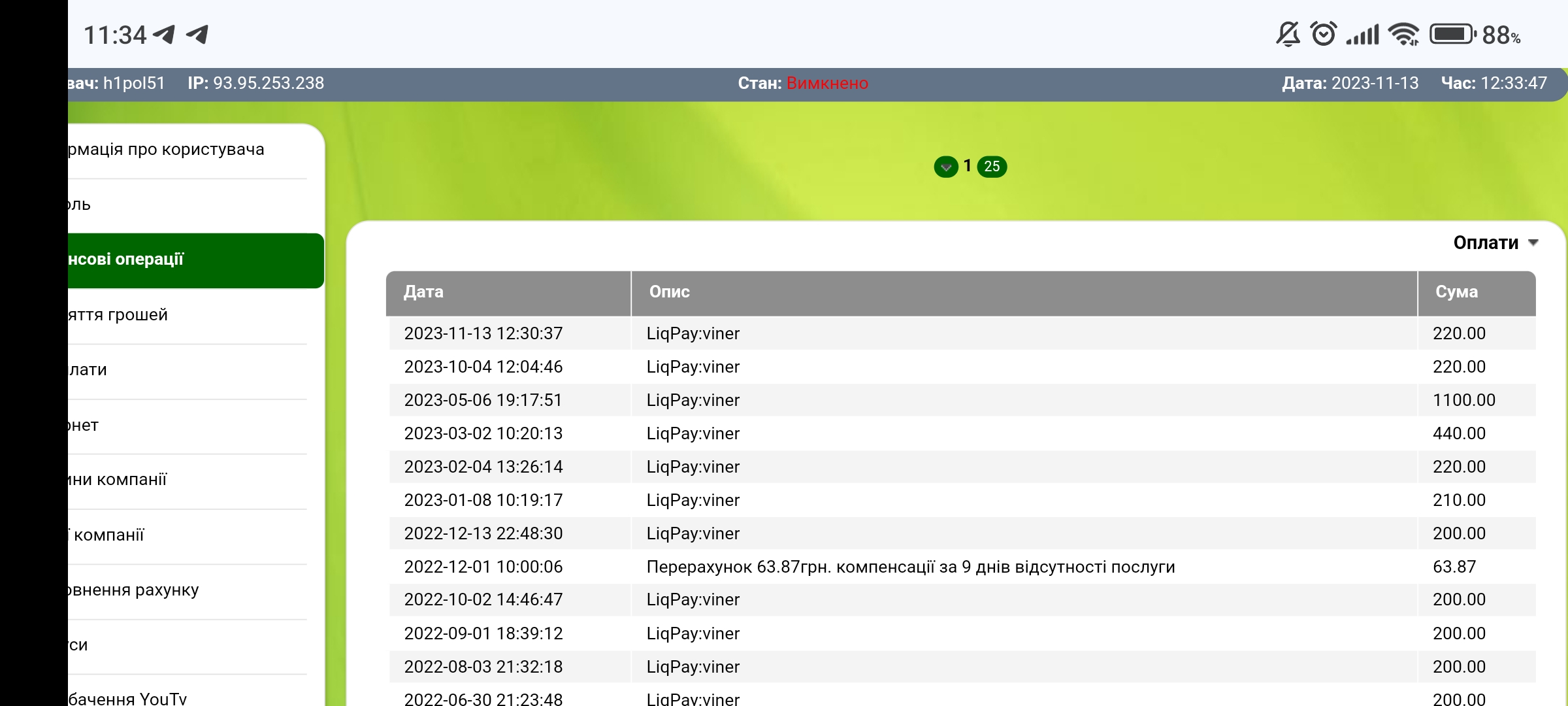The image size is (1568, 706).
Task: Click the 1100.00 amount
Action: pos(1463,400)
